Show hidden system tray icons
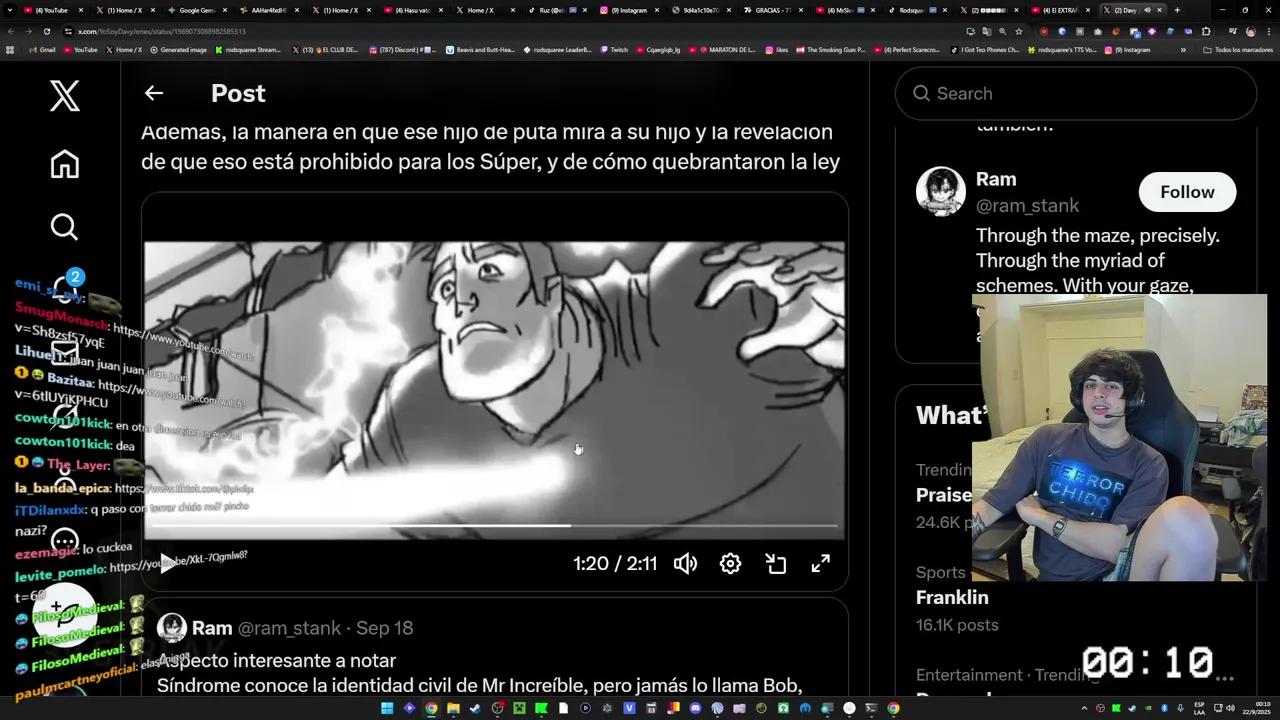1280x720 pixels. 1084,709
